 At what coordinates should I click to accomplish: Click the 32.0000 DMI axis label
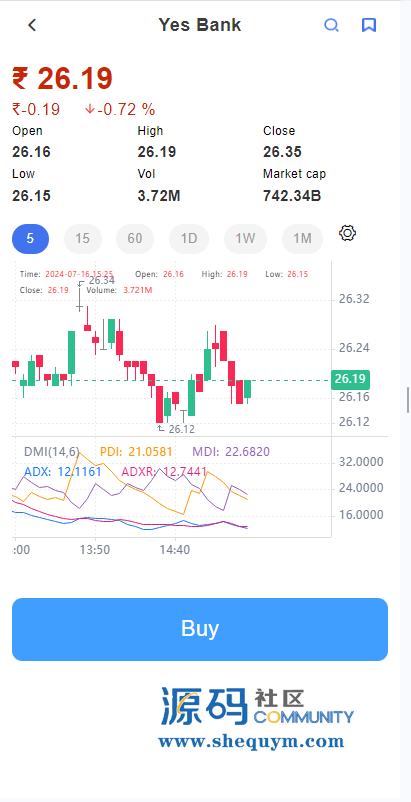click(361, 462)
